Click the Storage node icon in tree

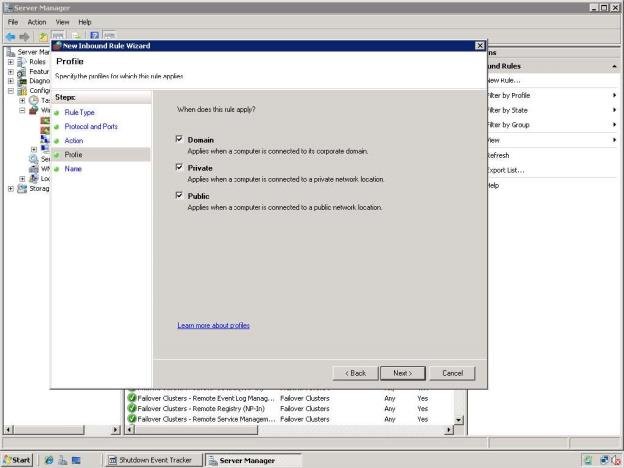[22, 188]
